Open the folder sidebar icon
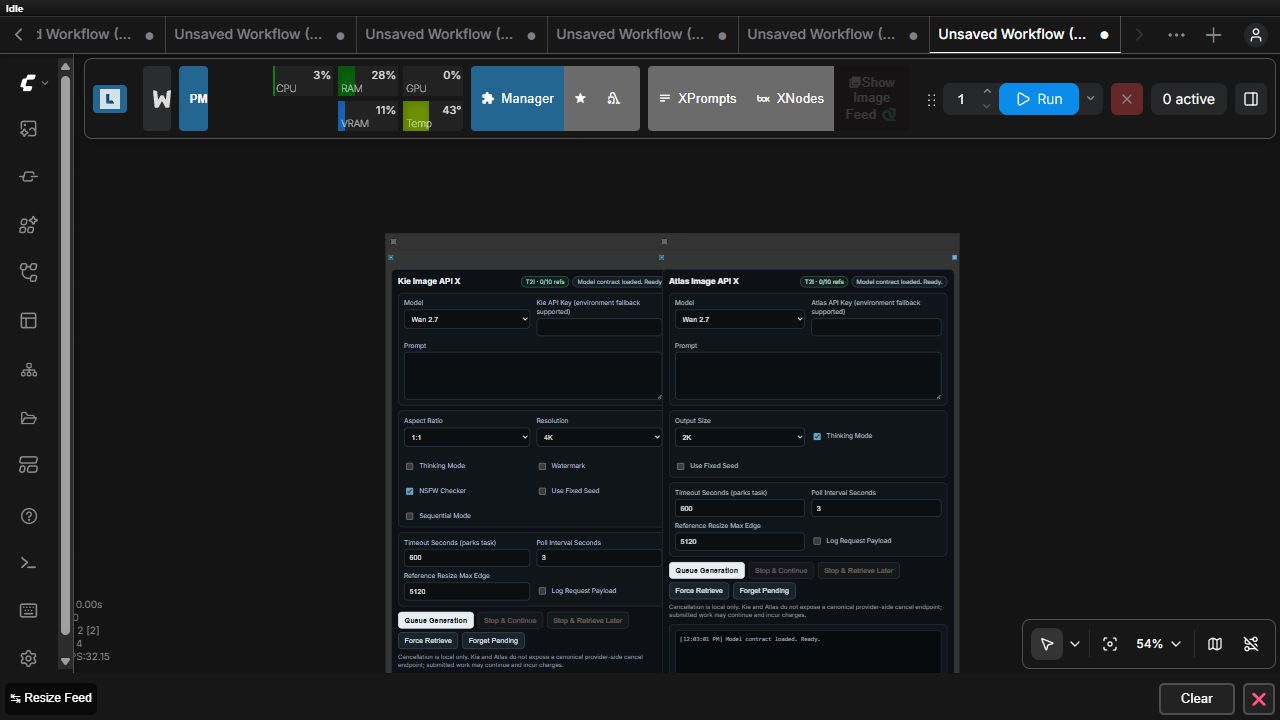Screen dimensions: 1280x720 [x=28, y=418]
